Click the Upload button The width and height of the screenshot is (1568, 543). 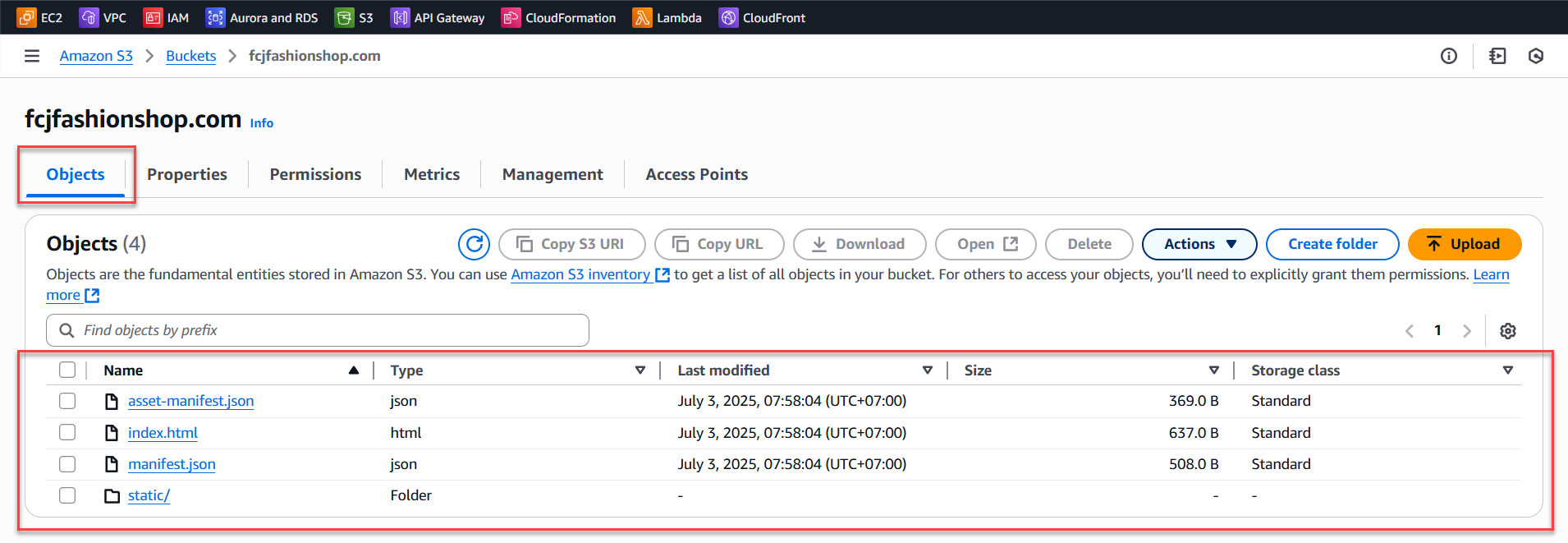coord(1465,244)
